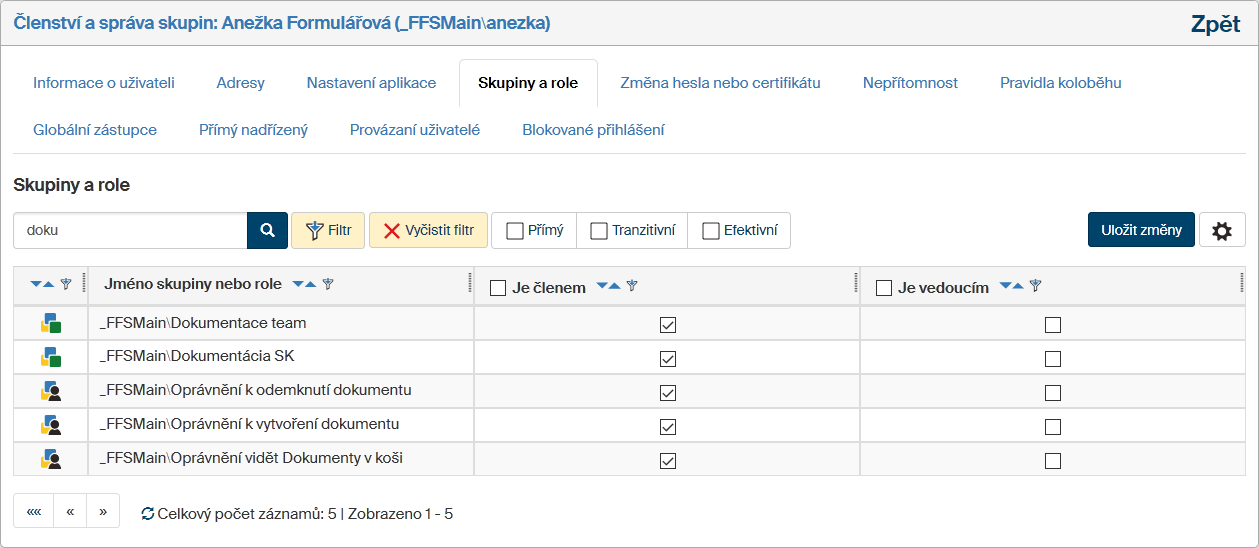Screen dimensions: 1259x548
Task: Click filter funnel icon in Jméno skupiny column
Action: pyautogui.click(x=328, y=285)
